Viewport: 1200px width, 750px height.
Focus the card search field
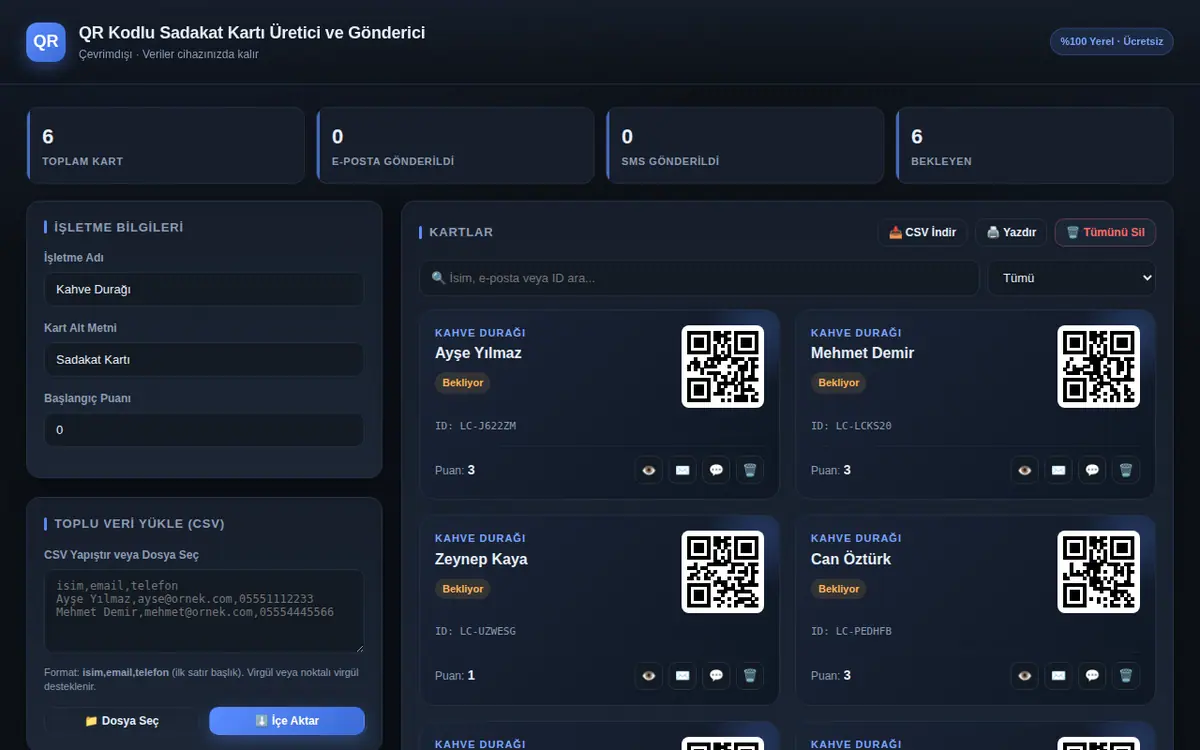(699, 278)
